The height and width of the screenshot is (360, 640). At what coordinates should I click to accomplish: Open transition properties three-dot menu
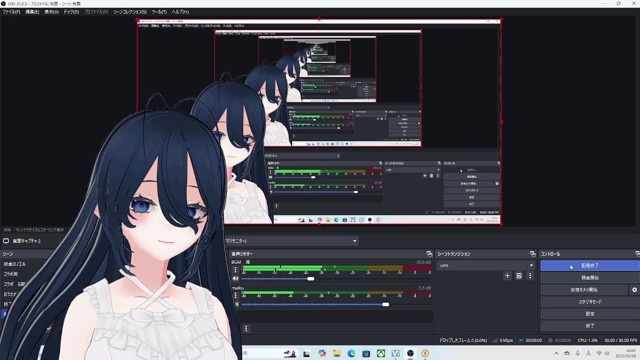pyautogui.click(x=530, y=276)
